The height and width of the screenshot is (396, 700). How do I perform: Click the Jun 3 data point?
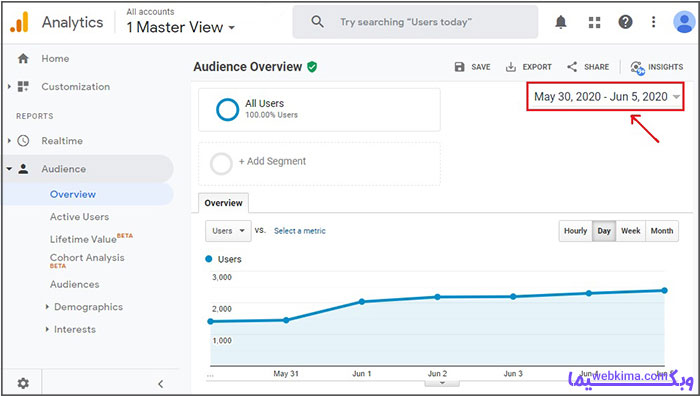tap(513, 296)
